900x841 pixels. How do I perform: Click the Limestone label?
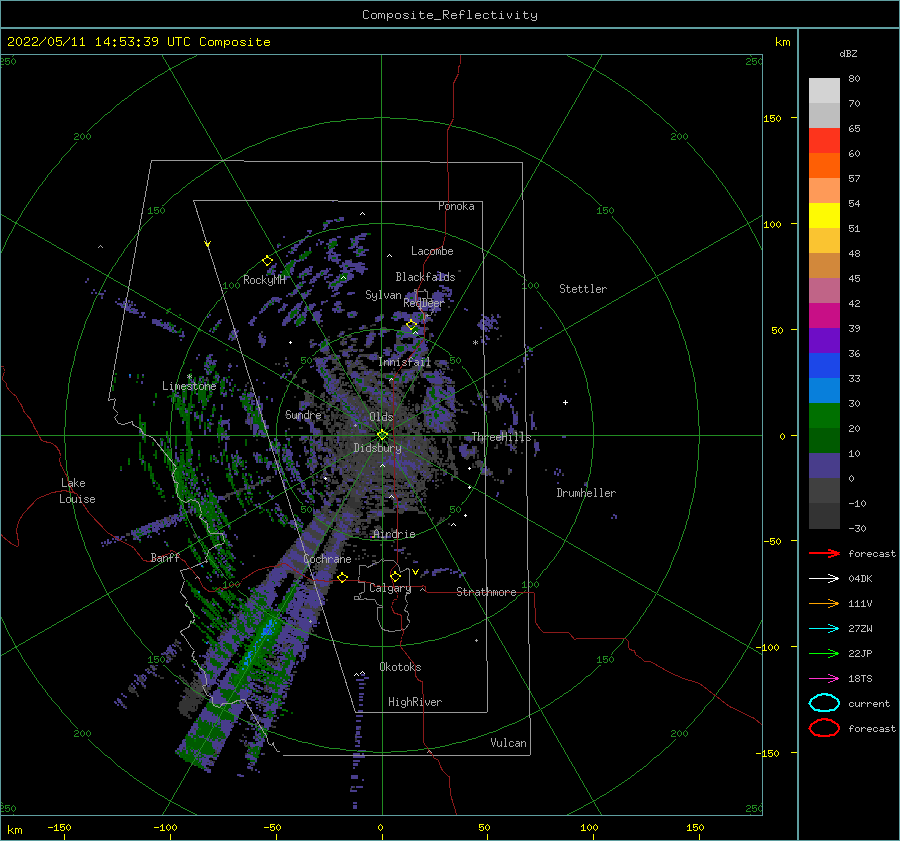coord(189,386)
